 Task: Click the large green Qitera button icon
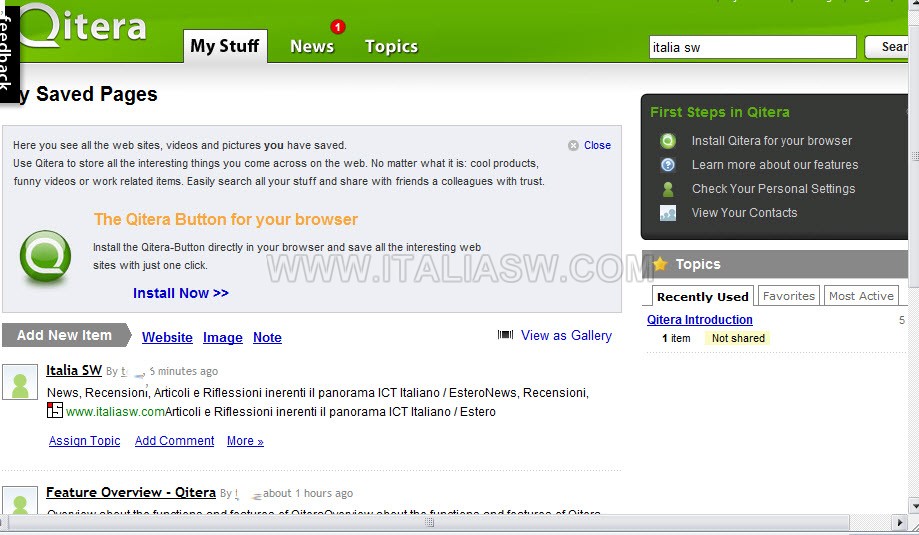pos(45,257)
